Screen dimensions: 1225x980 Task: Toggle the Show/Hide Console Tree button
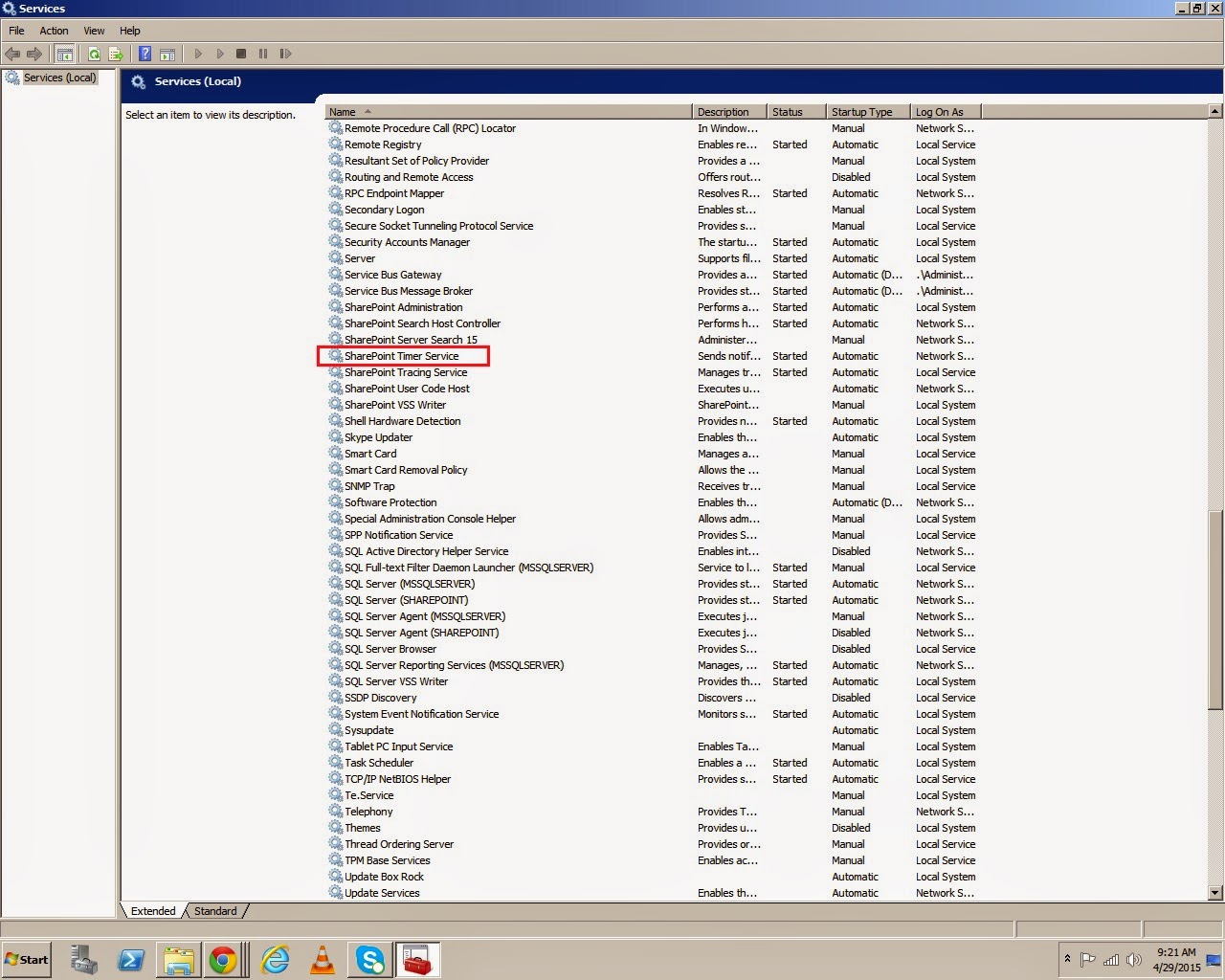[x=65, y=54]
